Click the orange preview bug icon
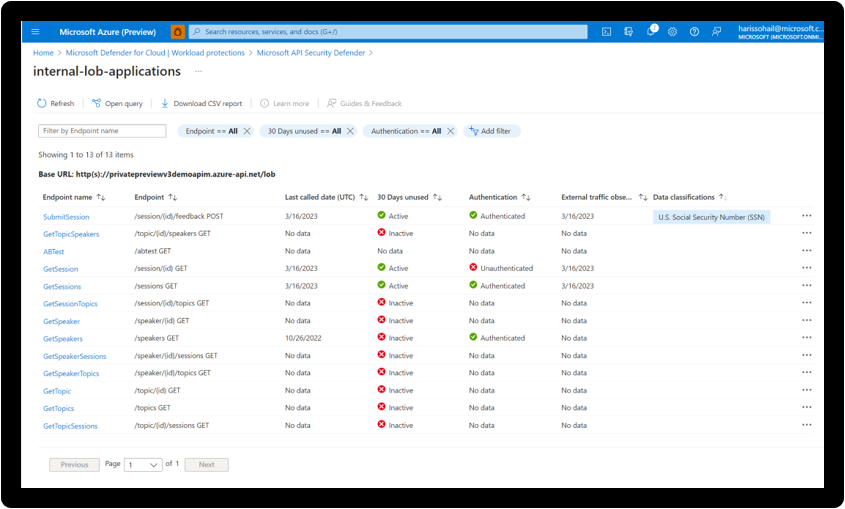 (x=177, y=32)
